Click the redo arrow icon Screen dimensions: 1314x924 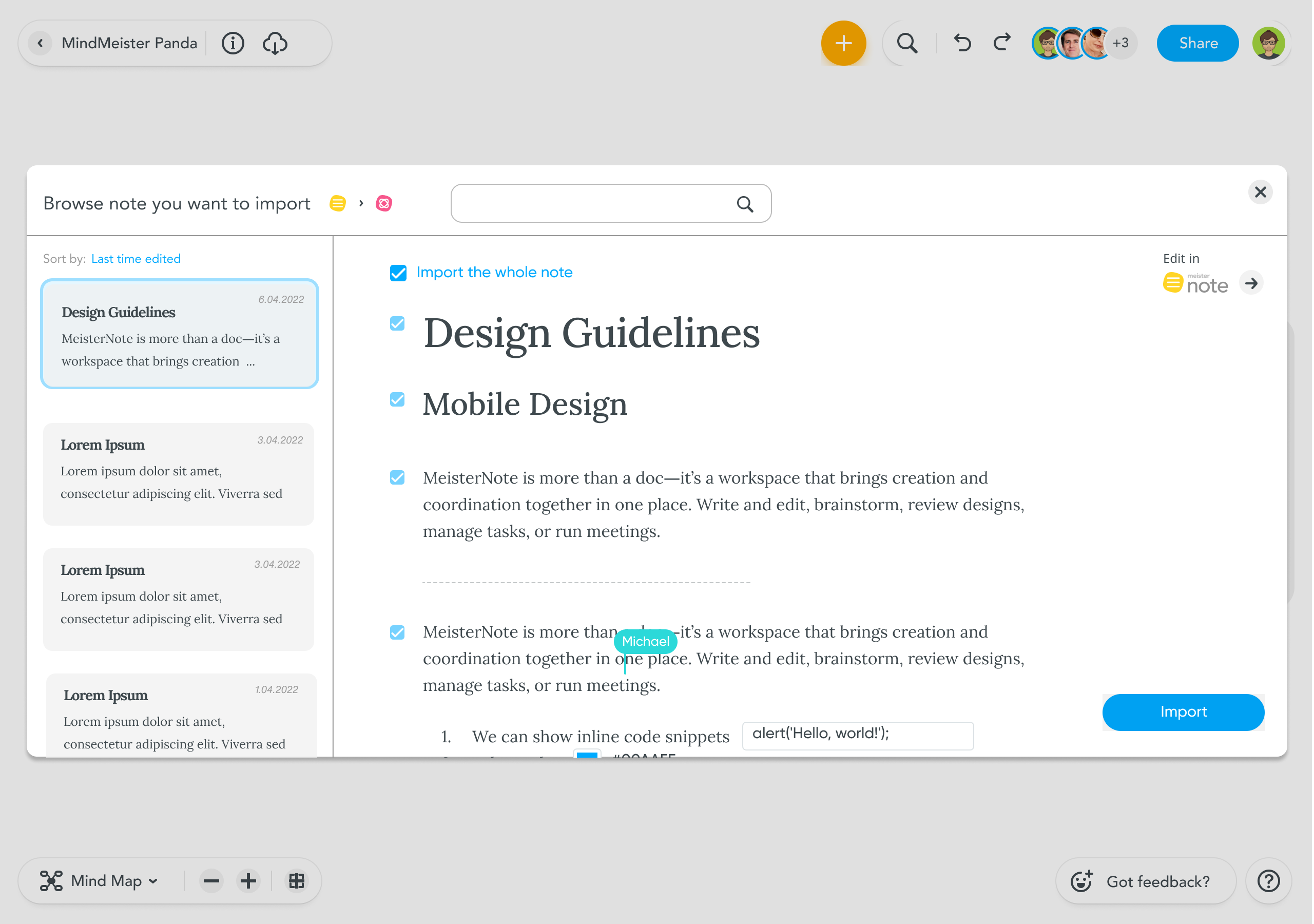(x=1002, y=44)
